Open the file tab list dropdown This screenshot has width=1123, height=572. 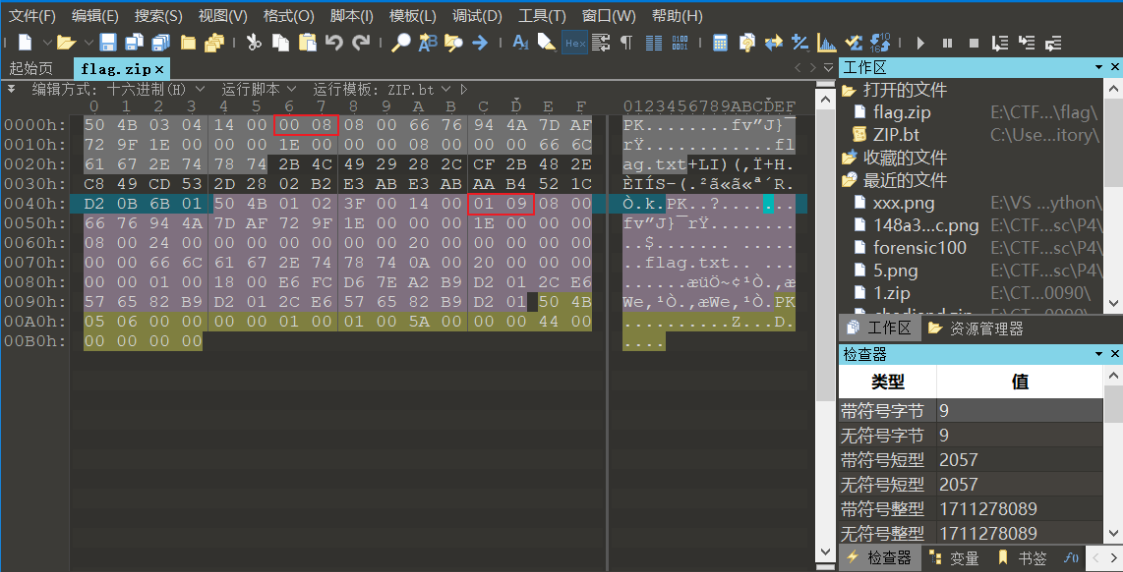(x=829, y=69)
